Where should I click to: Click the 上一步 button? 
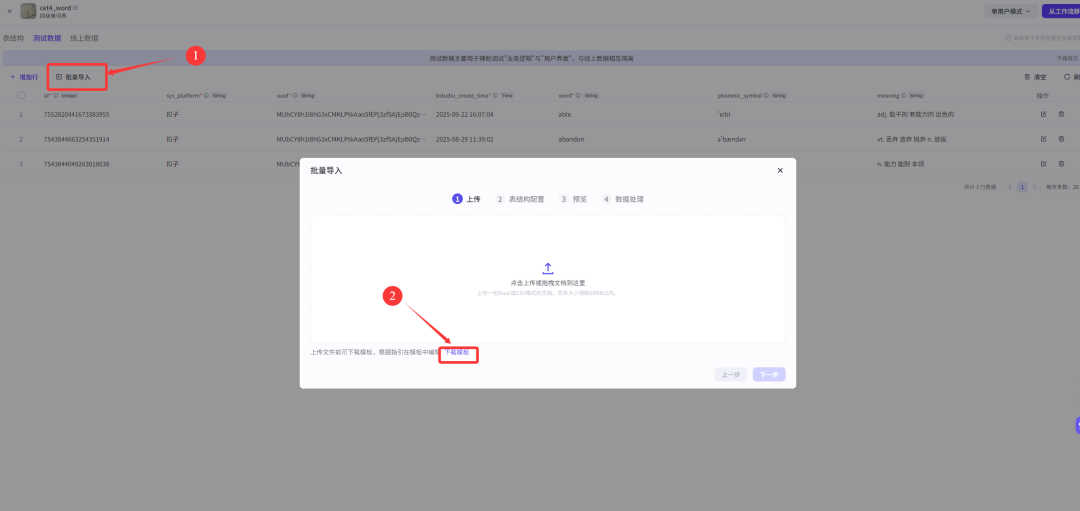point(731,375)
